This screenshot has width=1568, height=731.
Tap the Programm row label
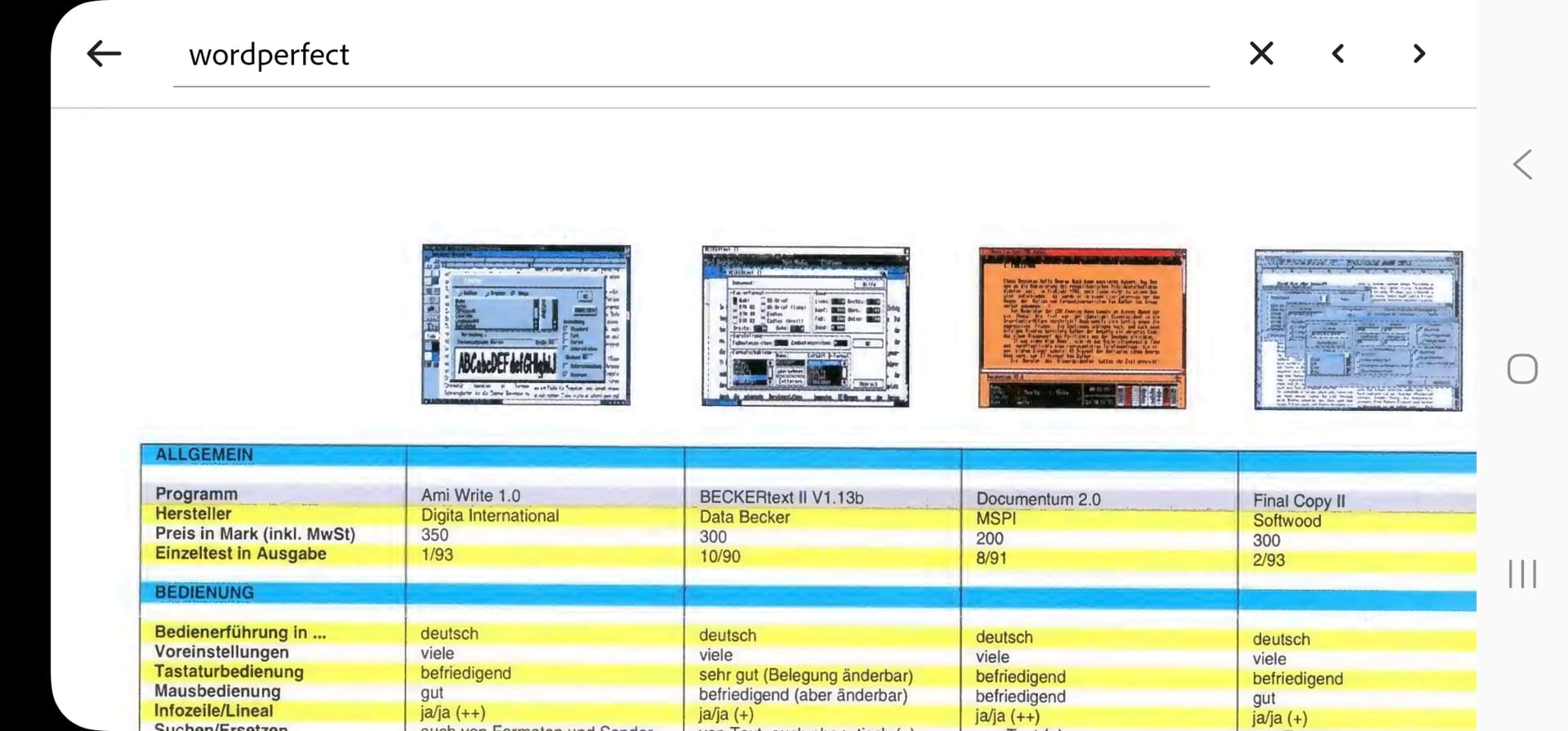point(196,494)
